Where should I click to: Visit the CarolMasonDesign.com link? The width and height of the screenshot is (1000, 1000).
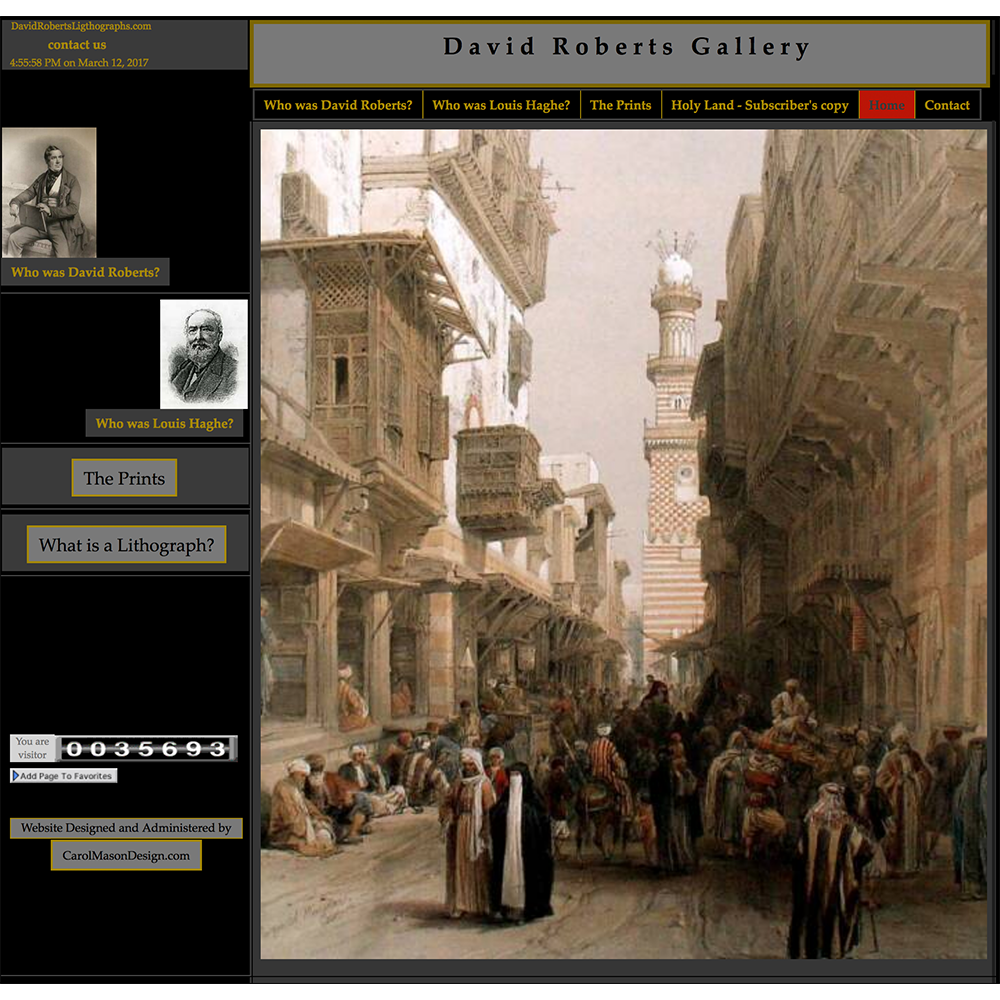click(x=126, y=856)
